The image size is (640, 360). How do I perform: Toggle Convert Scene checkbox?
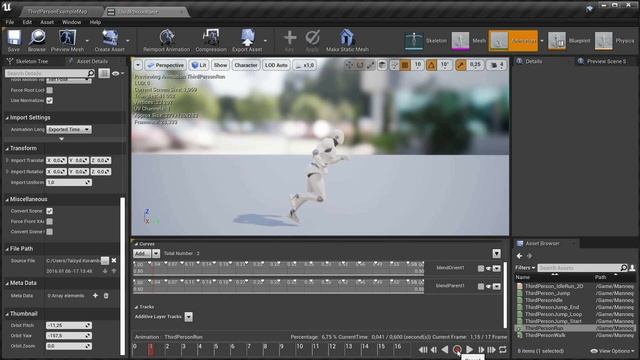[49, 211]
